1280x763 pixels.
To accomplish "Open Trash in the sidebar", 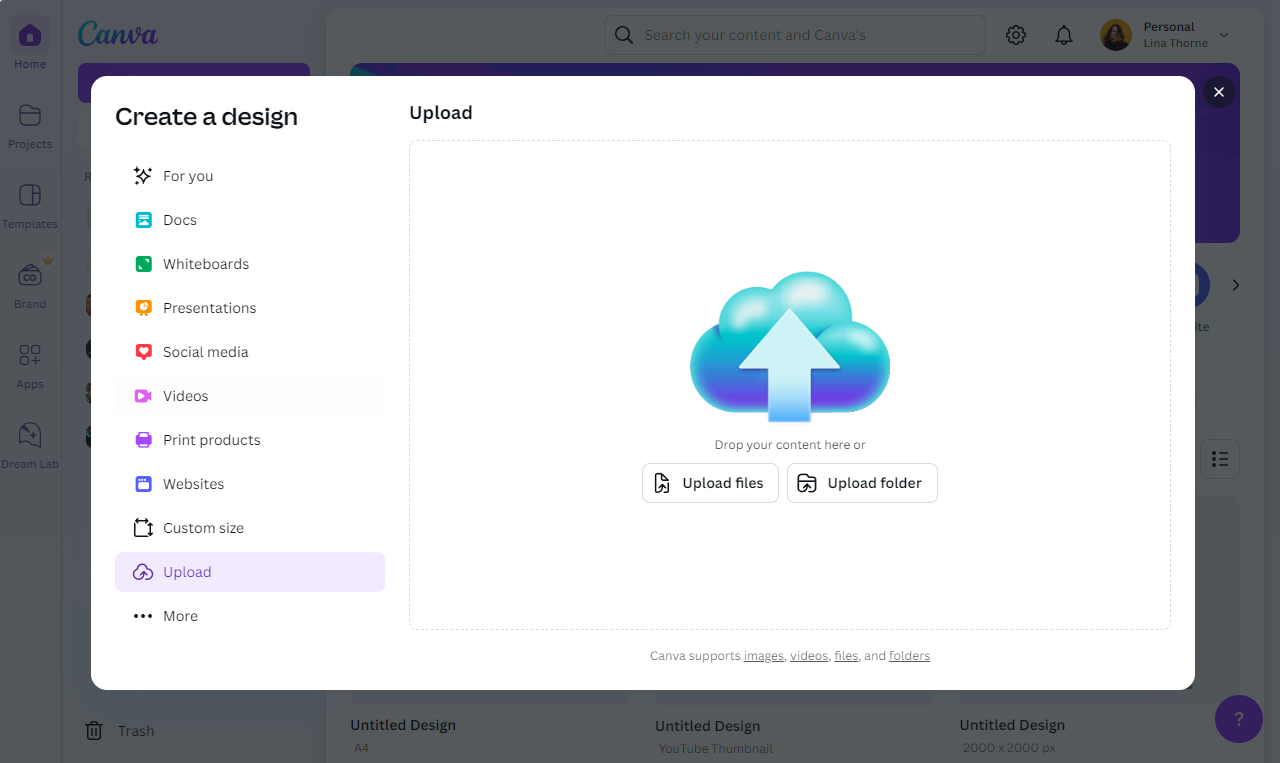I will click(x=120, y=731).
